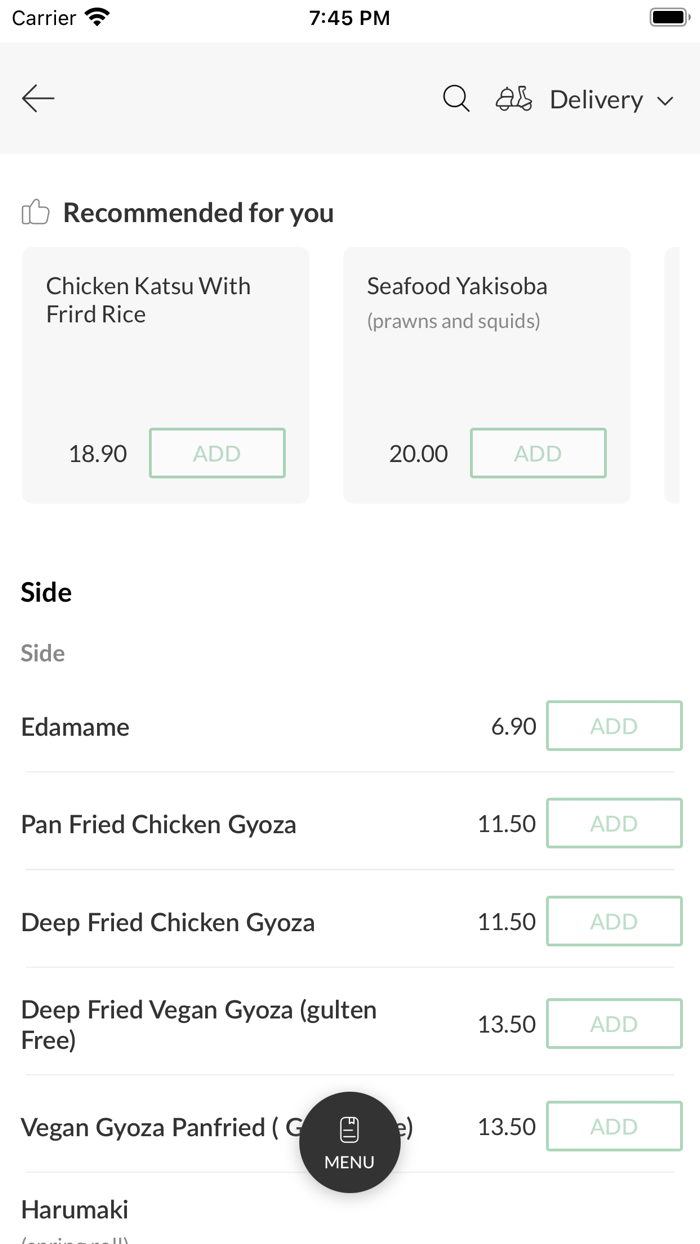Add Pan Fried Chicken Gyoza
Viewport: 700px width, 1244px height.
[x=614, y=823]
